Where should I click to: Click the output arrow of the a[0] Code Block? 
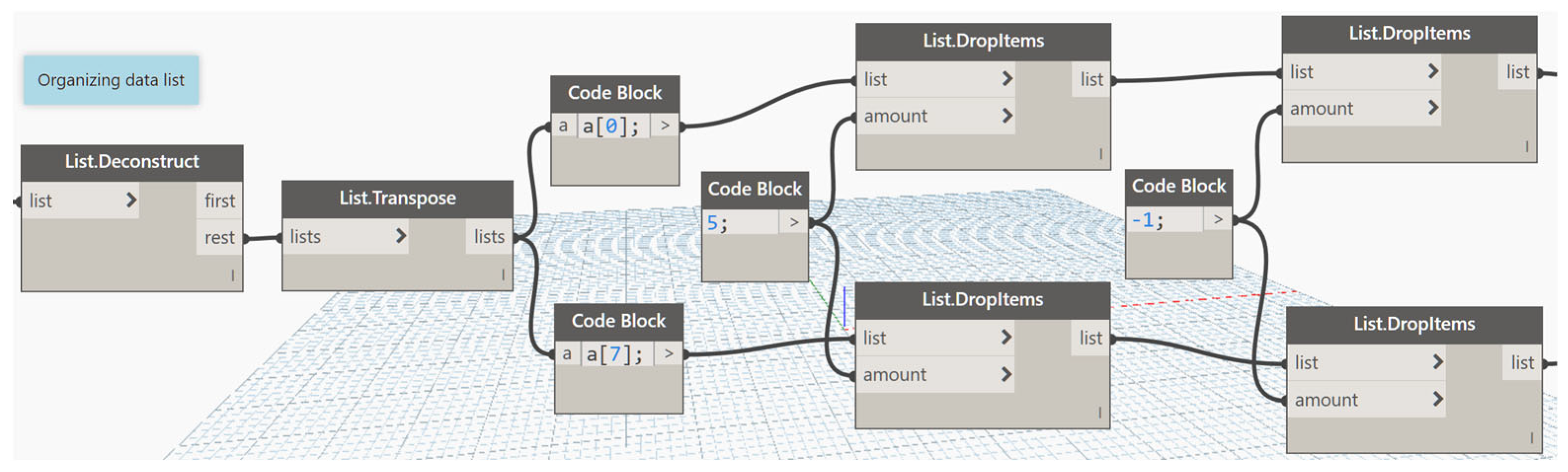(665, 126)
